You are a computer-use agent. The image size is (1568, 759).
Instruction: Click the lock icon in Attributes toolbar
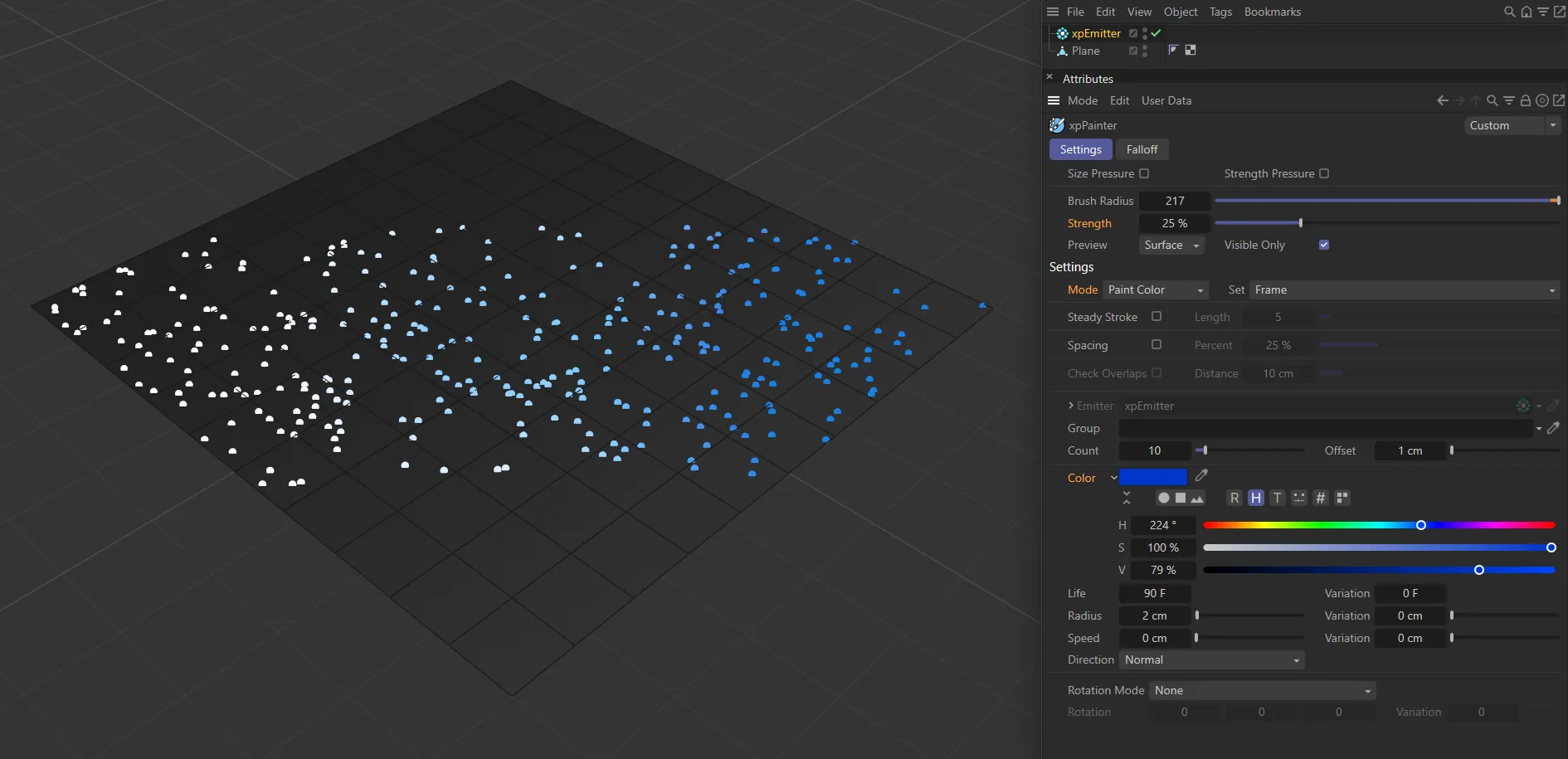click(1525, 100)
